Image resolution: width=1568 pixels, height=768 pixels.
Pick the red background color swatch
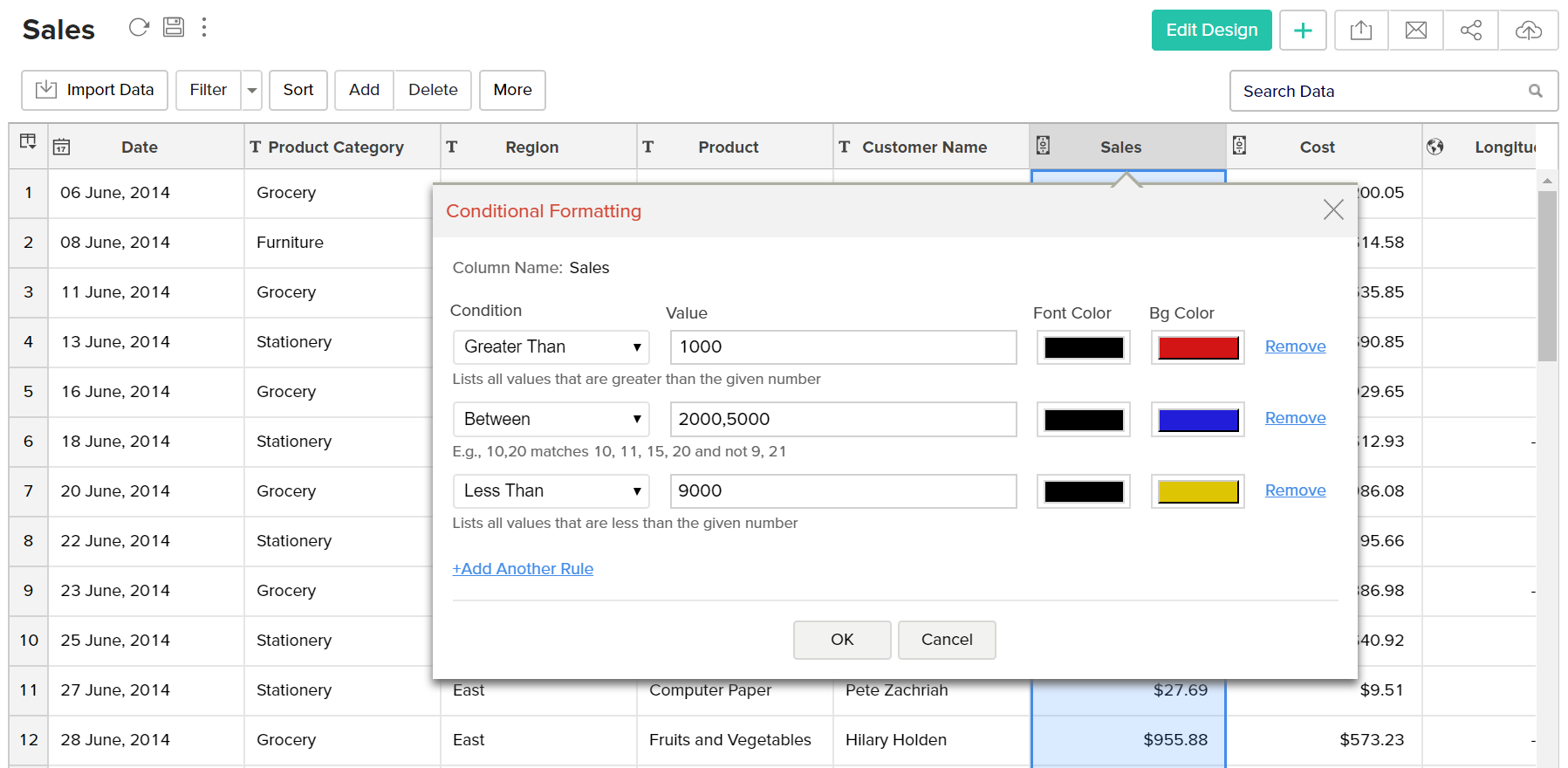click(1197, 347)
